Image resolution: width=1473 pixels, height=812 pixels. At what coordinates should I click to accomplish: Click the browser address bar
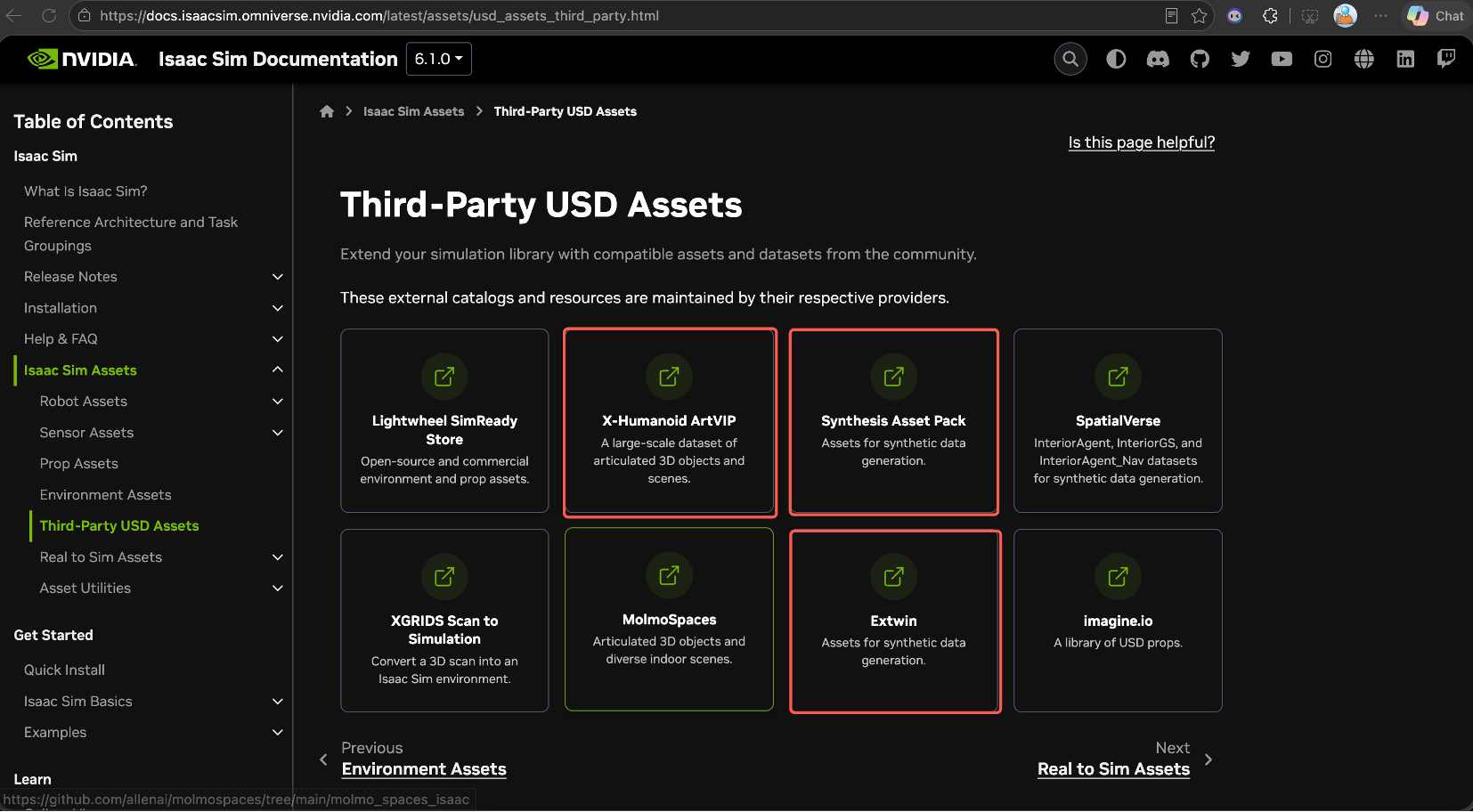[x=623, y=16]
